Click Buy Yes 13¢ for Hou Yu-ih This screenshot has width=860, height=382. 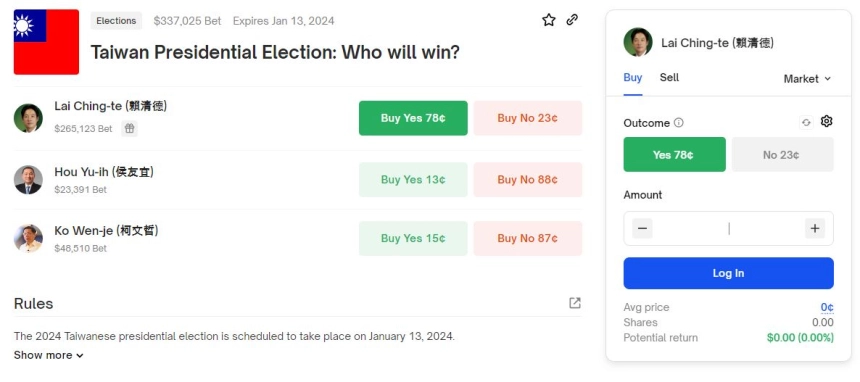coord(413,179)
